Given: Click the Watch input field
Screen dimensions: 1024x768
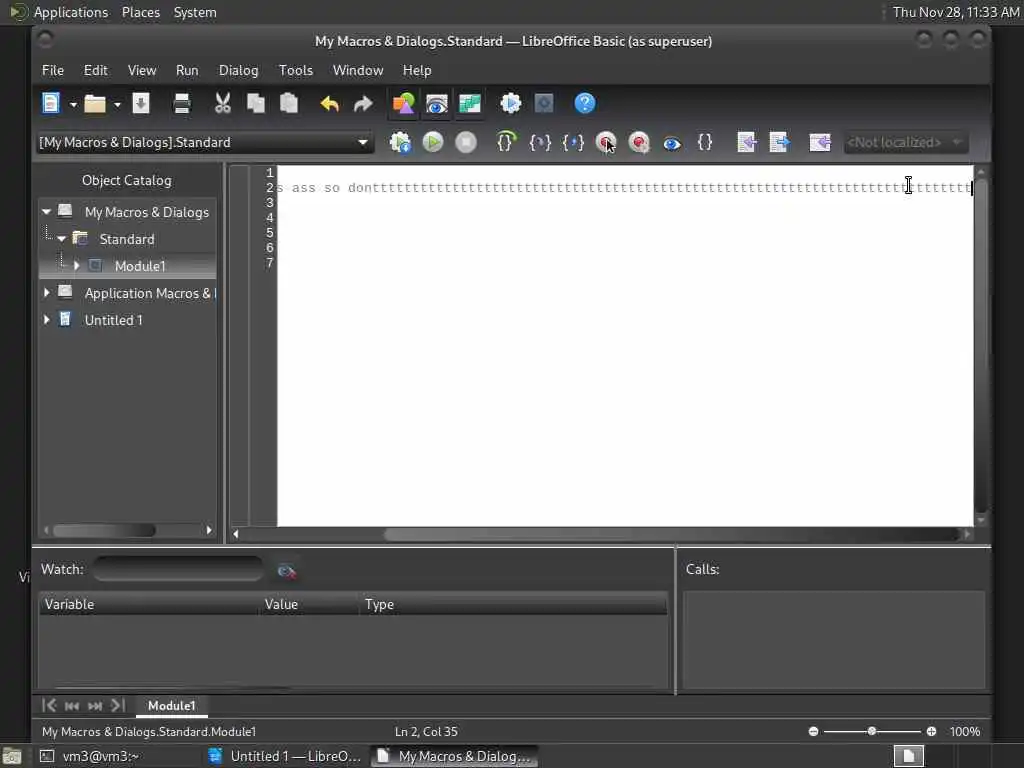Looking at the screenshot, I should coord(178,569).
